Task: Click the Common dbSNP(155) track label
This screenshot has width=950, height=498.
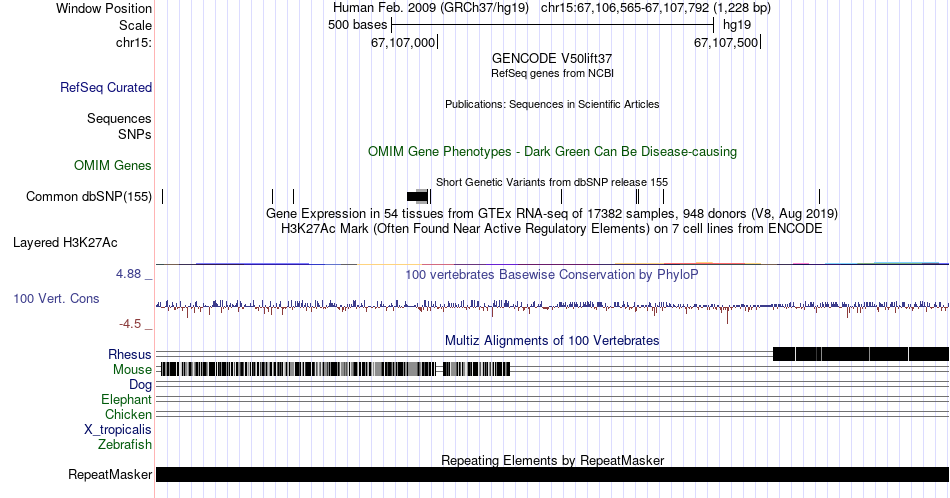Action: 89,196
